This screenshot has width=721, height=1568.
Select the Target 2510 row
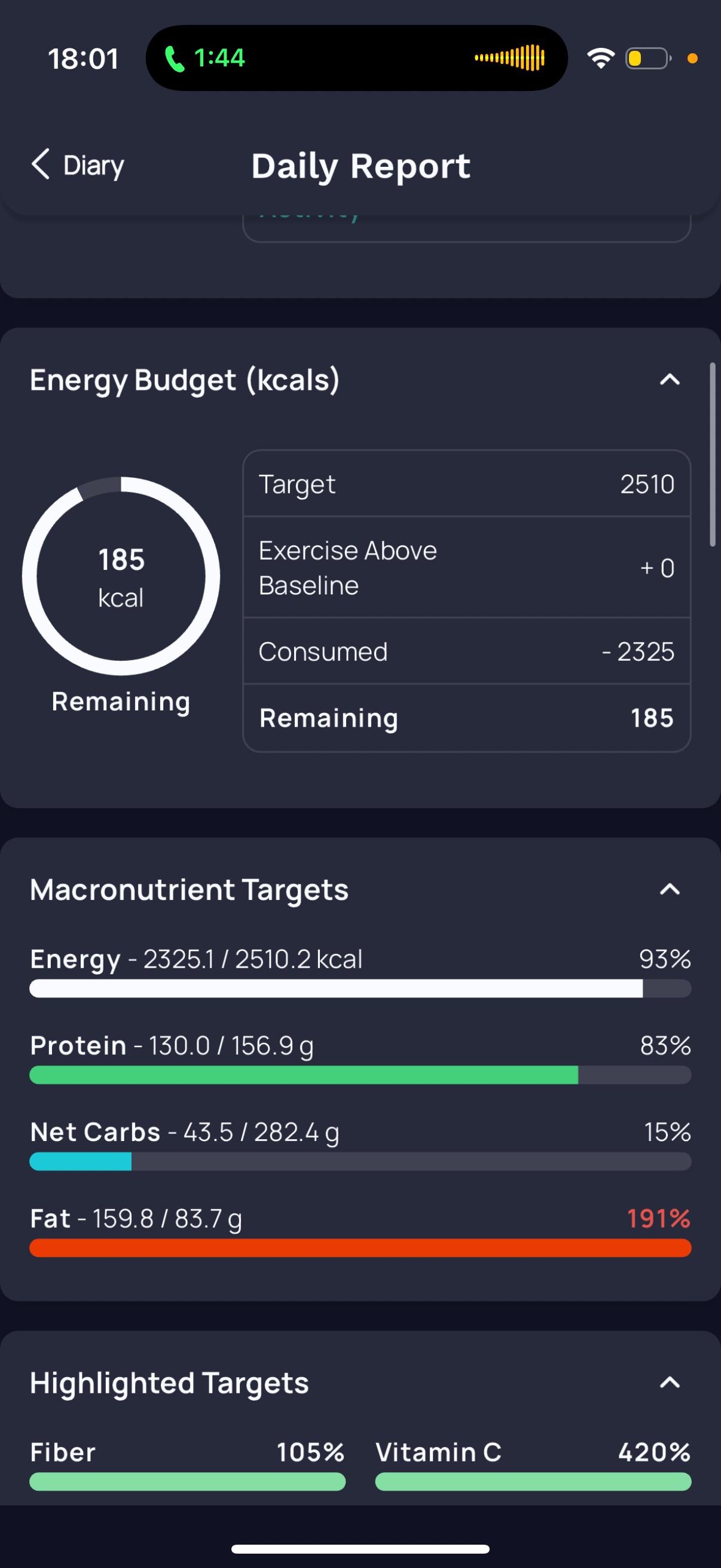pos(467,484)
